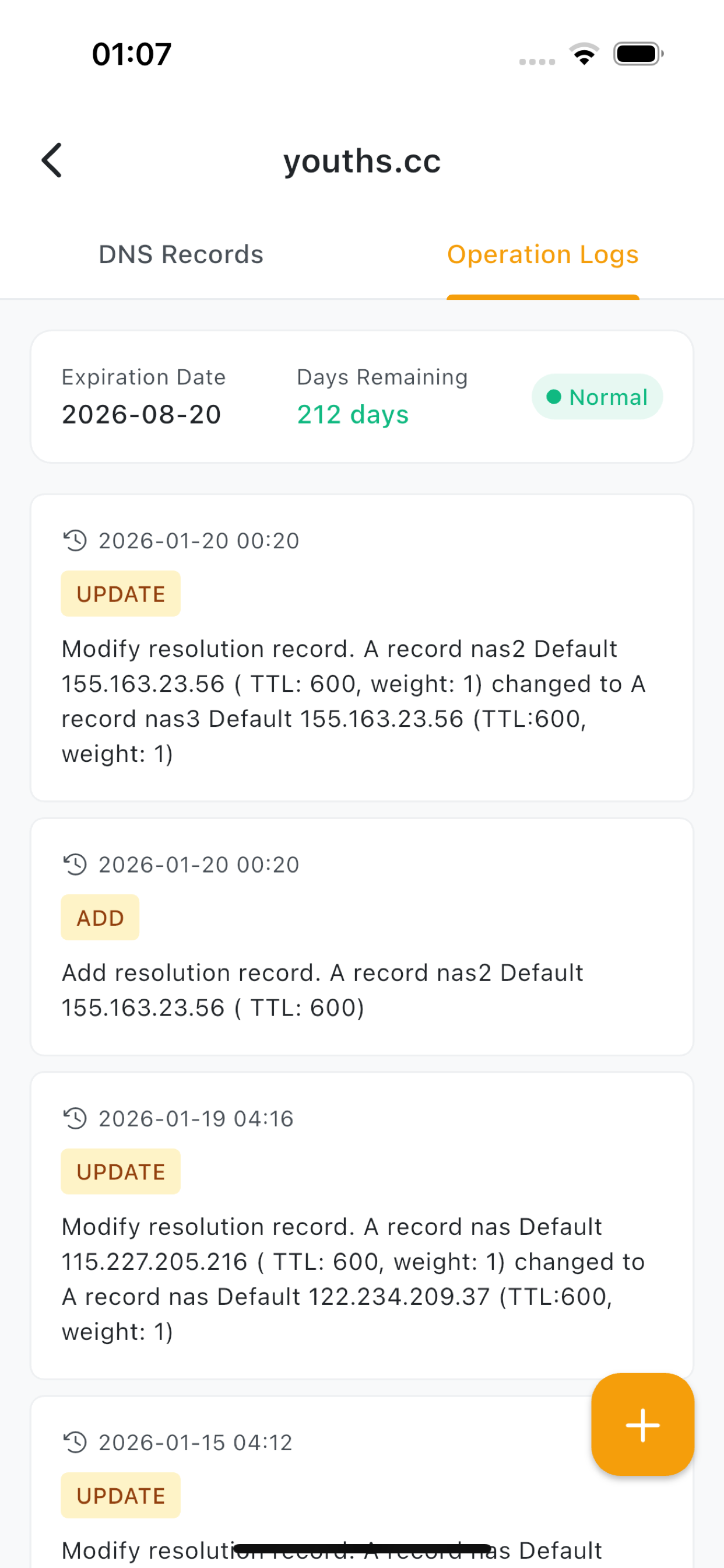Select the Operation Logs tab
The width and height of the screenshot is (724, 1568).
[x=542, y=254]
